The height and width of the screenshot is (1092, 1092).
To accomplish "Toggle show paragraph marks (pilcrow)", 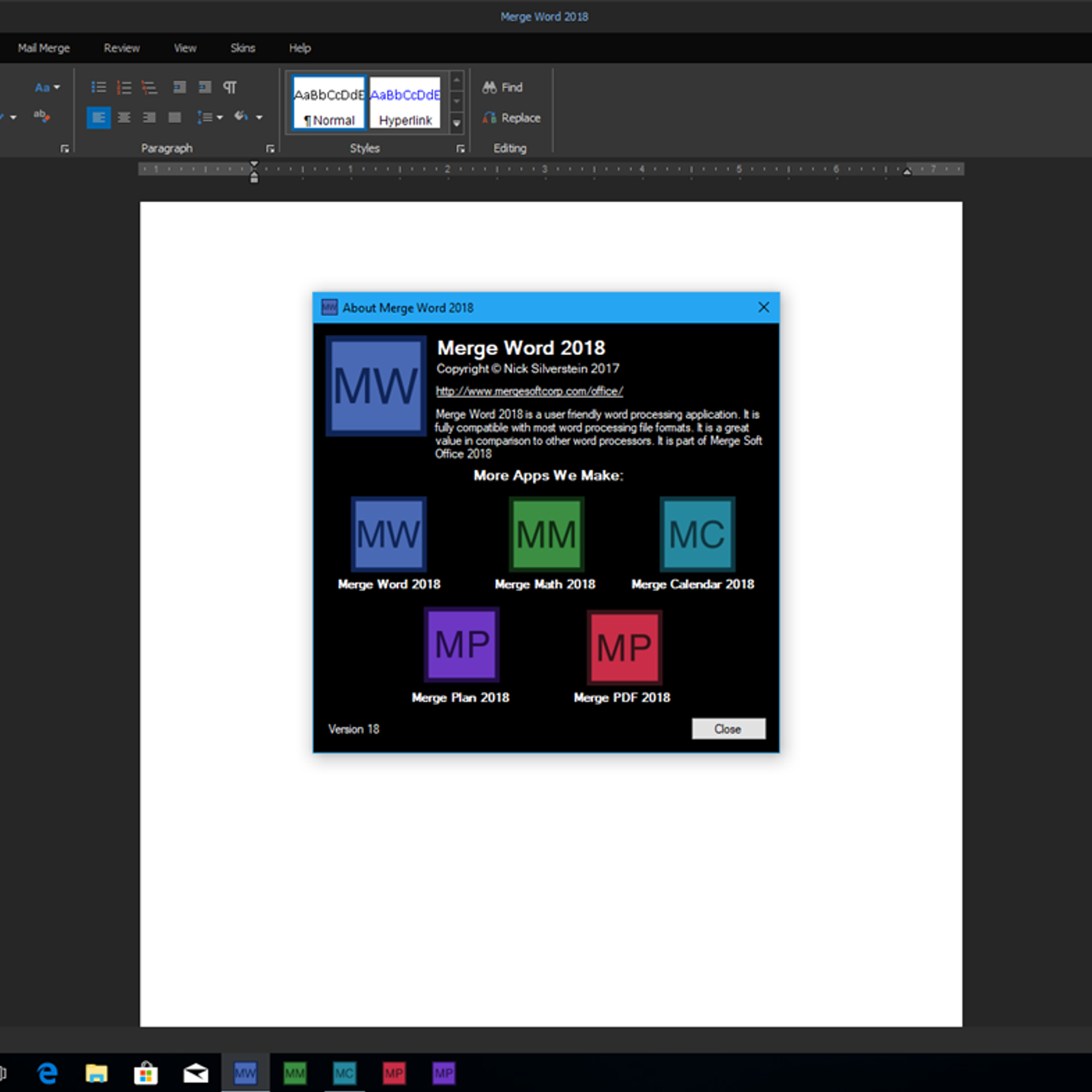I will [x=230, y=87].
